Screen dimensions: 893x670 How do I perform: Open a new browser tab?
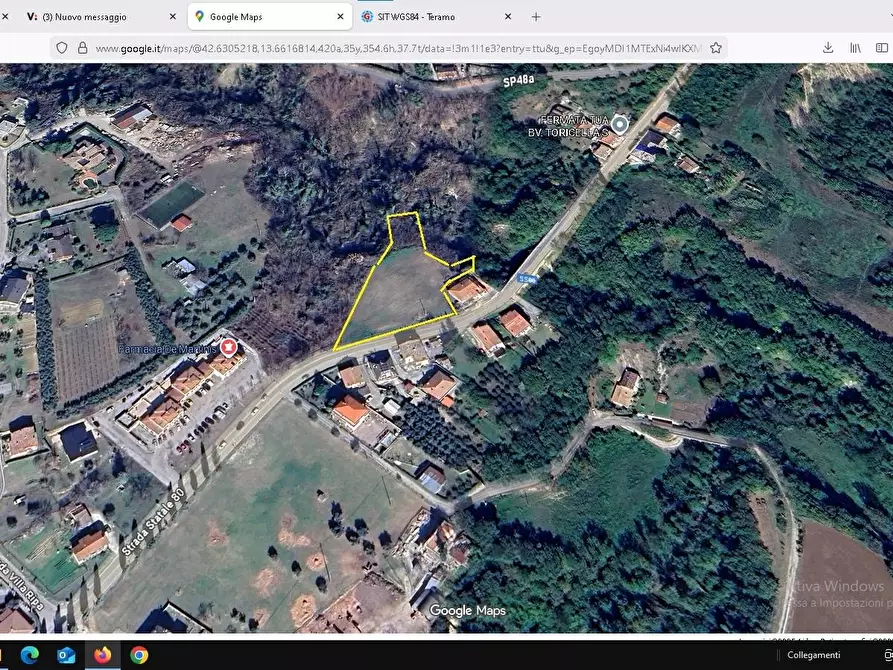tap(537, 16)
